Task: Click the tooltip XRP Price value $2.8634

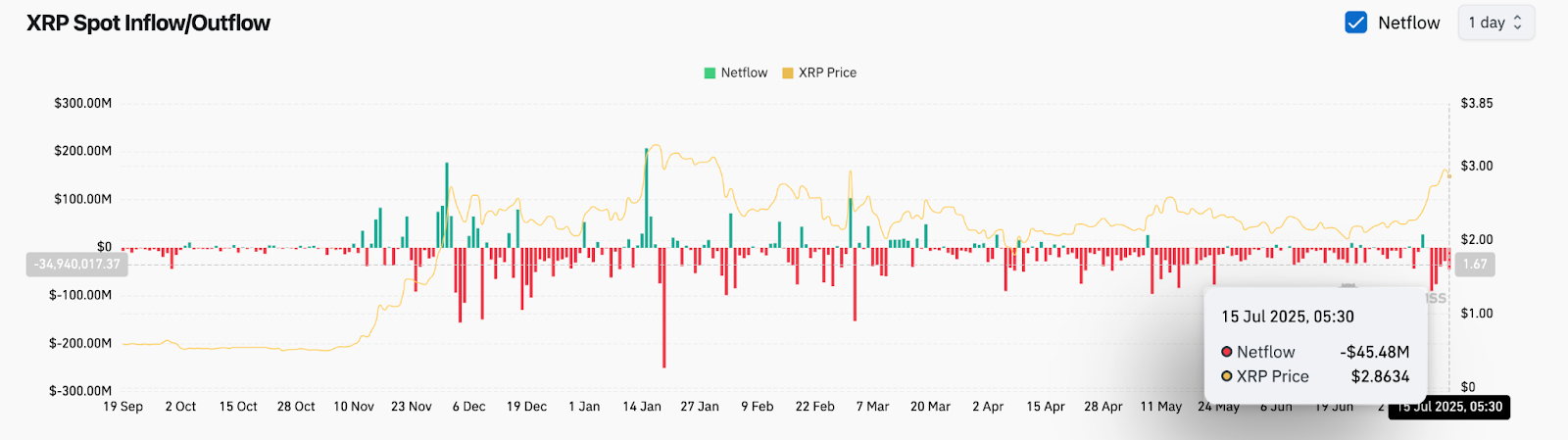Action: click(1380, 376)
